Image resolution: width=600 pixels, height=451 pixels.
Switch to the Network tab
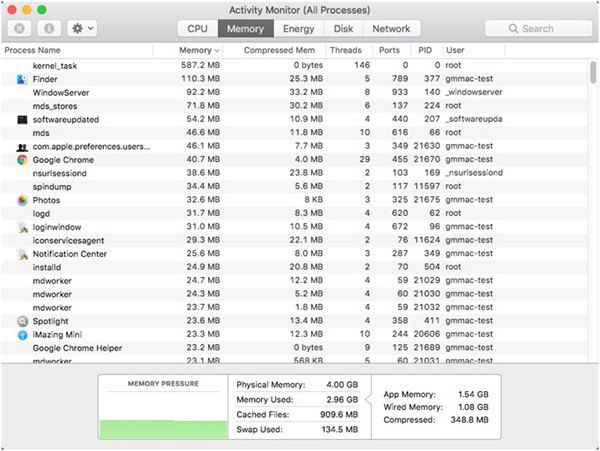391,29
